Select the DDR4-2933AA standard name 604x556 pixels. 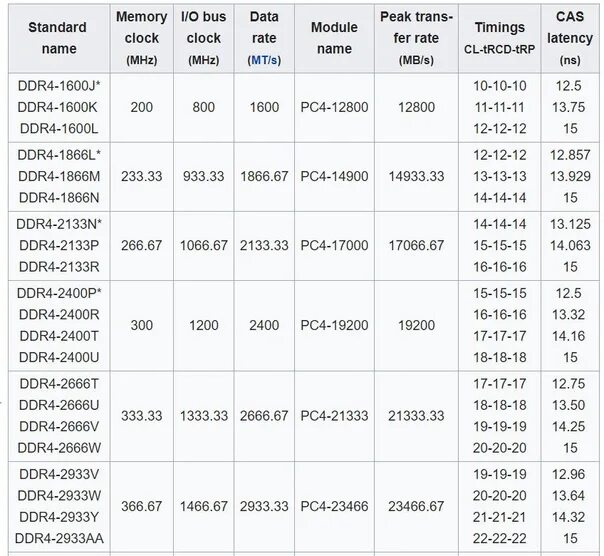click(59, 538)
